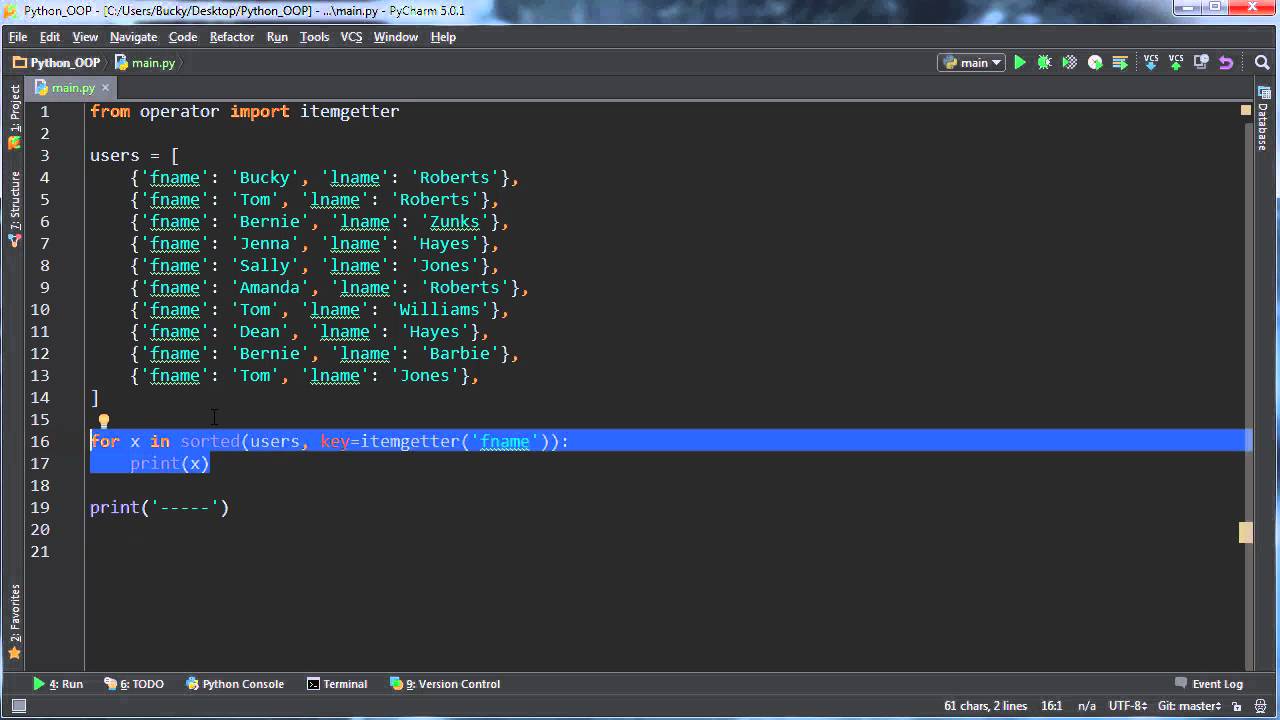Open the Refactor menu
Screen dimensions: 1280x720
(x=232, y=37)
